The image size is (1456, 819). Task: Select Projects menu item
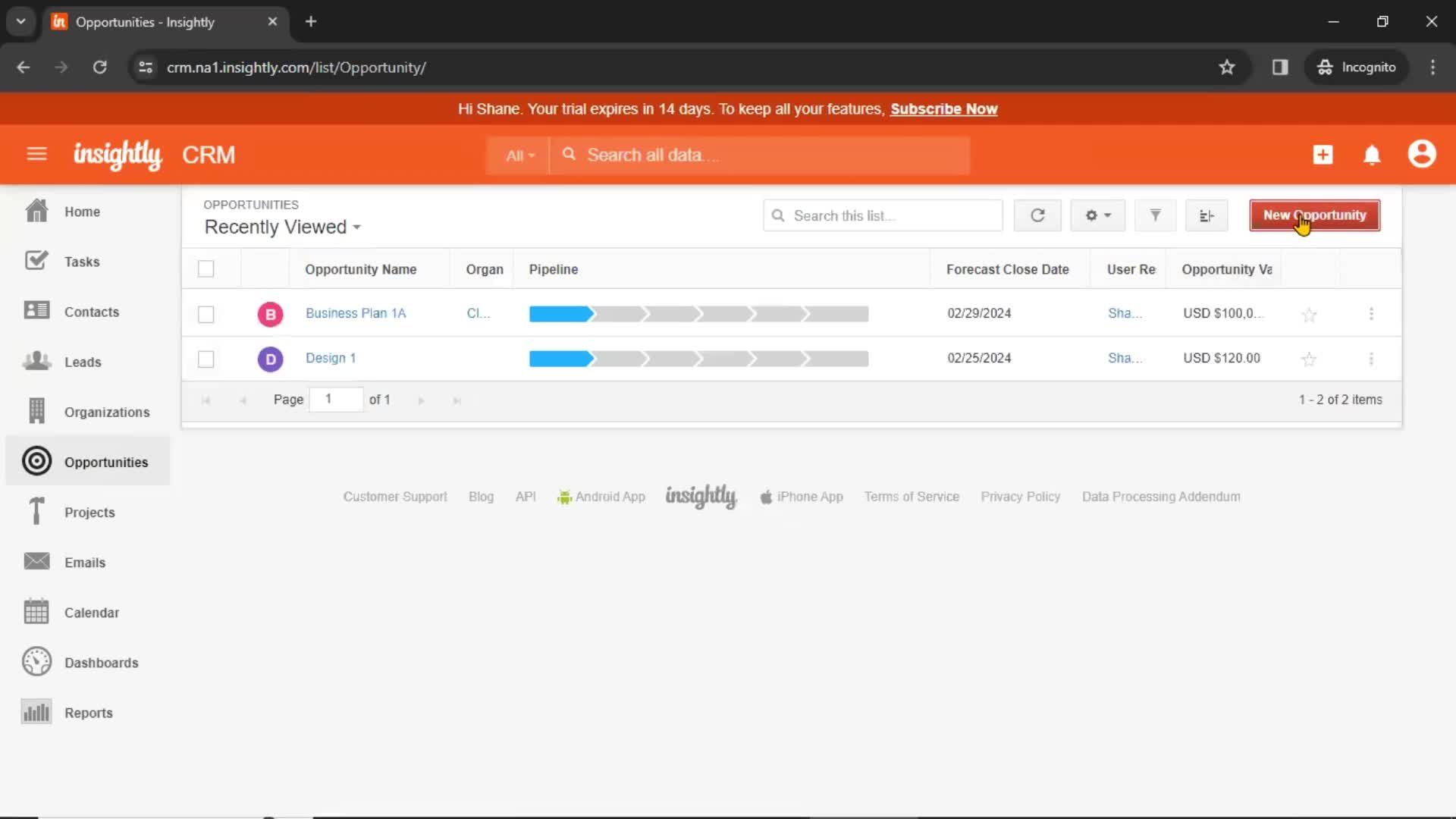tap(90, 511)
